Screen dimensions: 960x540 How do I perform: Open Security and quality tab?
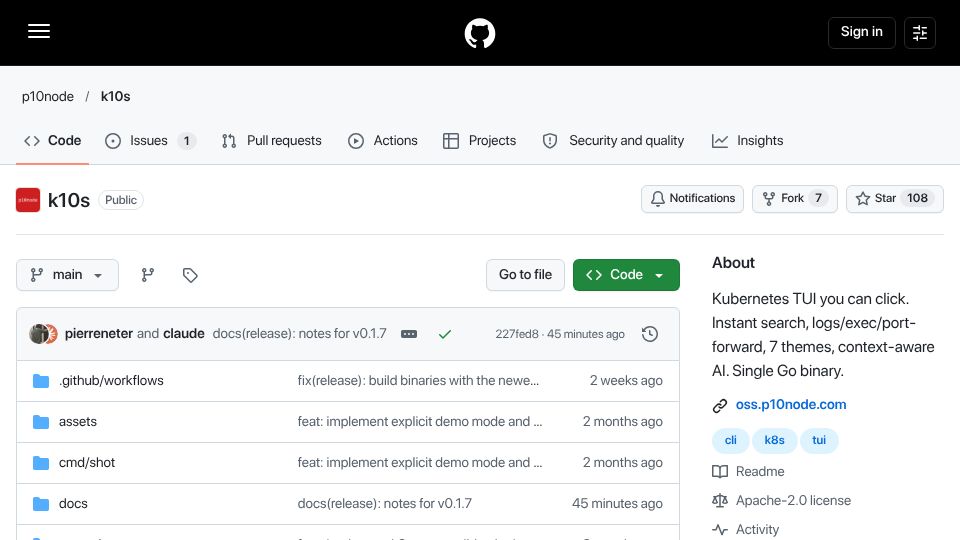point(613,141)
